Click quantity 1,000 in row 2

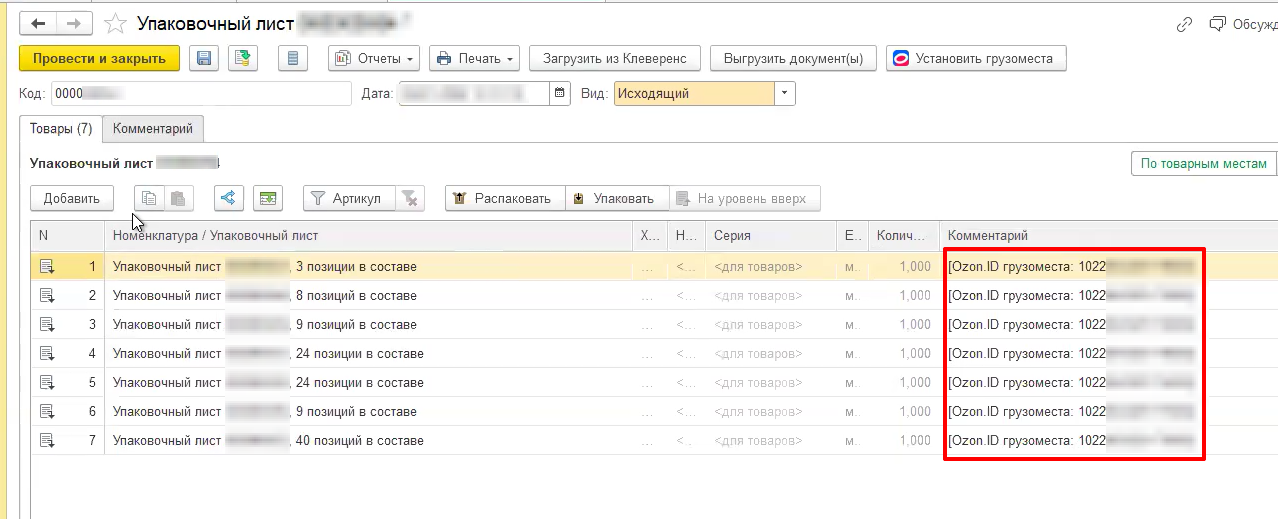coord(903,296)
